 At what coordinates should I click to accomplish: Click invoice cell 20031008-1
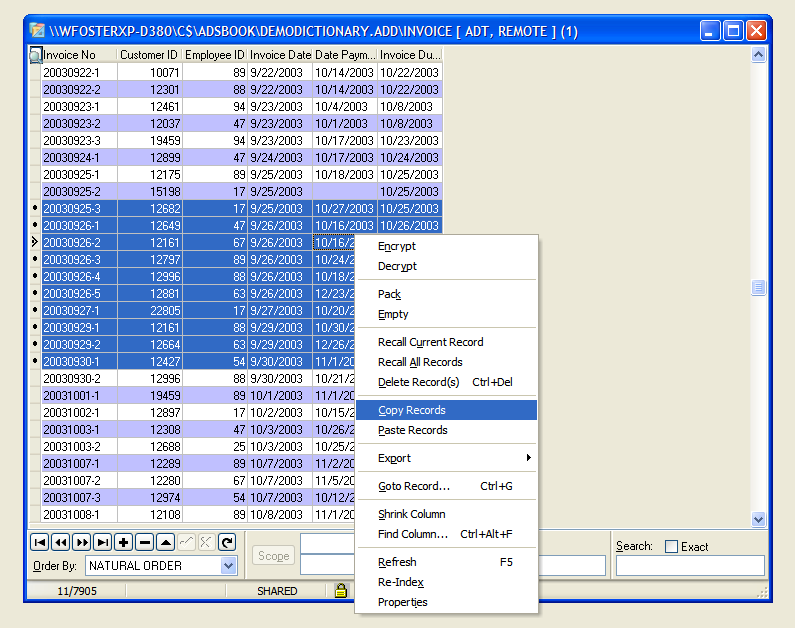pos(79,514)
